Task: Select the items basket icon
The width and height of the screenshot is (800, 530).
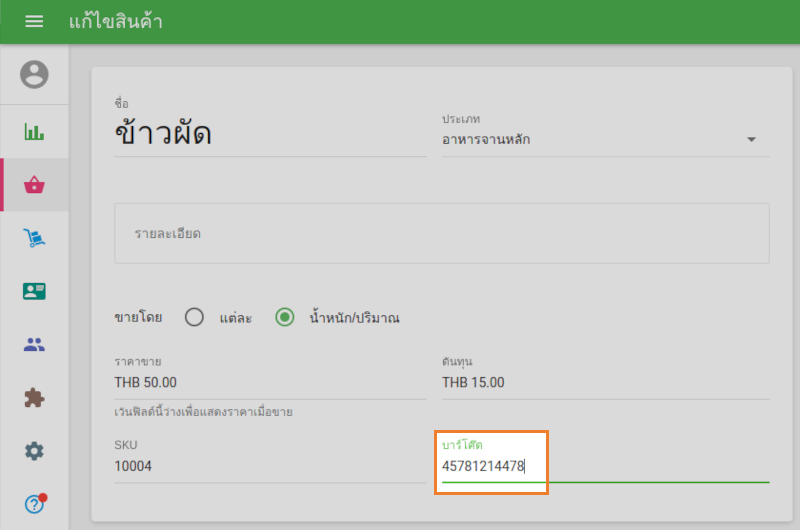Action: click(34, 185)
